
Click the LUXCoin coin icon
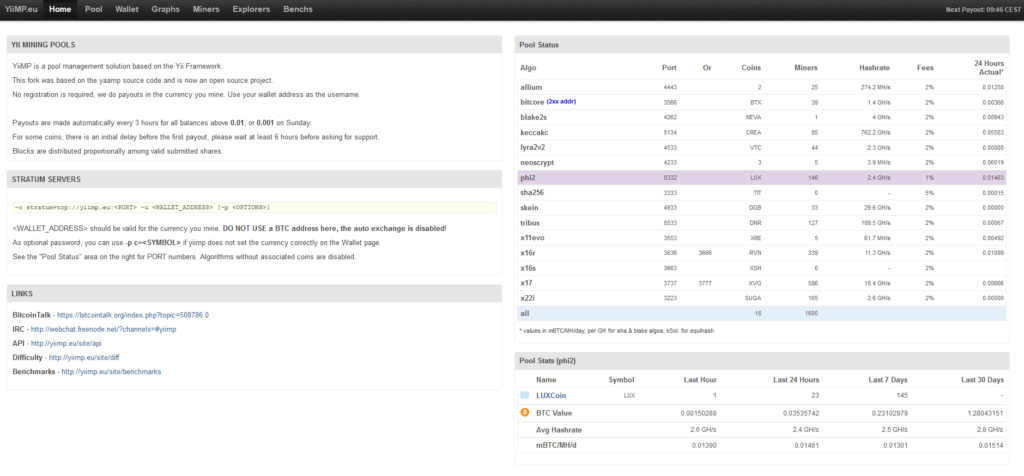pos(525,396)
